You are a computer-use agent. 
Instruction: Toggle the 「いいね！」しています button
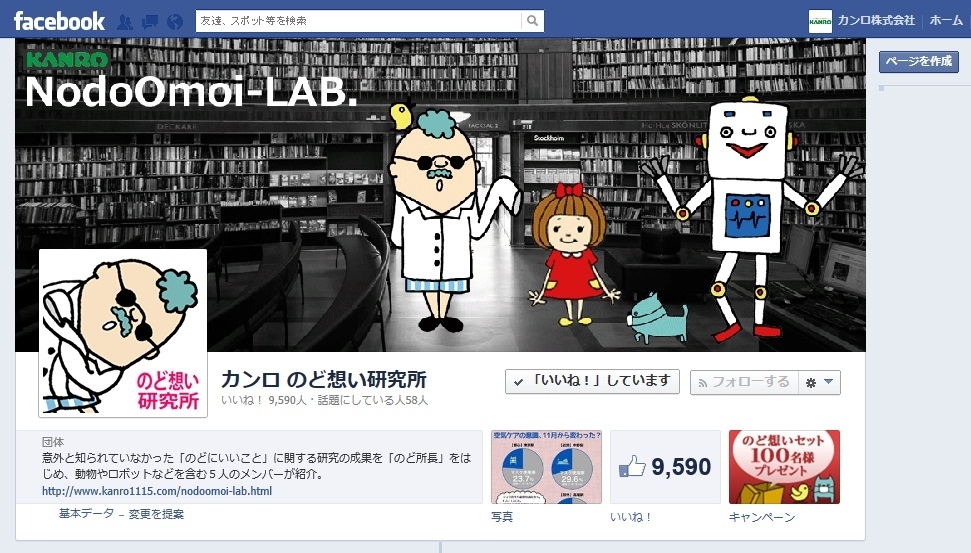(x=592, y=381)
